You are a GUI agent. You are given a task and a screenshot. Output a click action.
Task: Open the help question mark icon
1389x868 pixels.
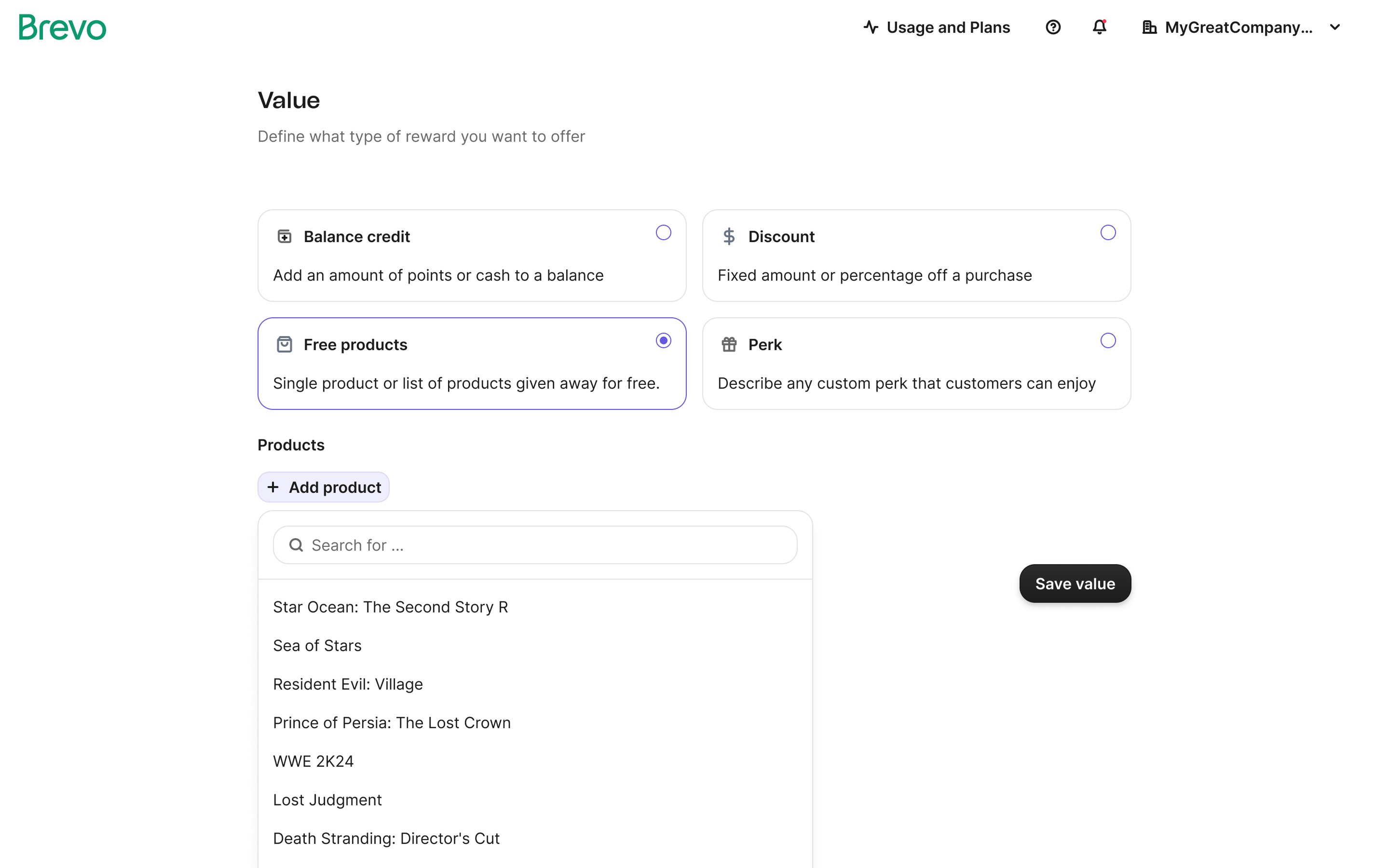(1053, 27)
